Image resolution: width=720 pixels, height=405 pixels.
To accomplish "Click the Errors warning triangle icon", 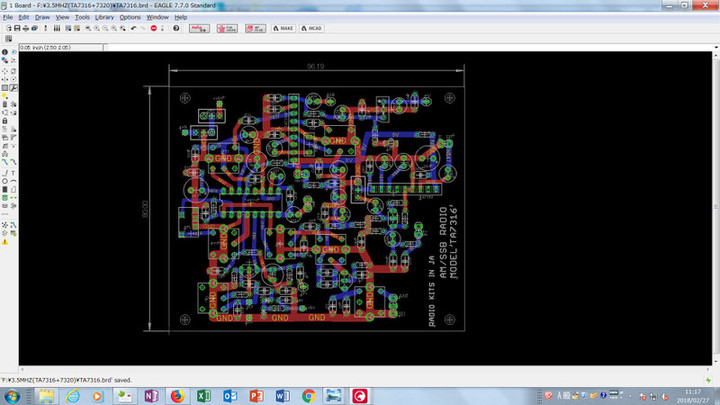I will [5, 242].
